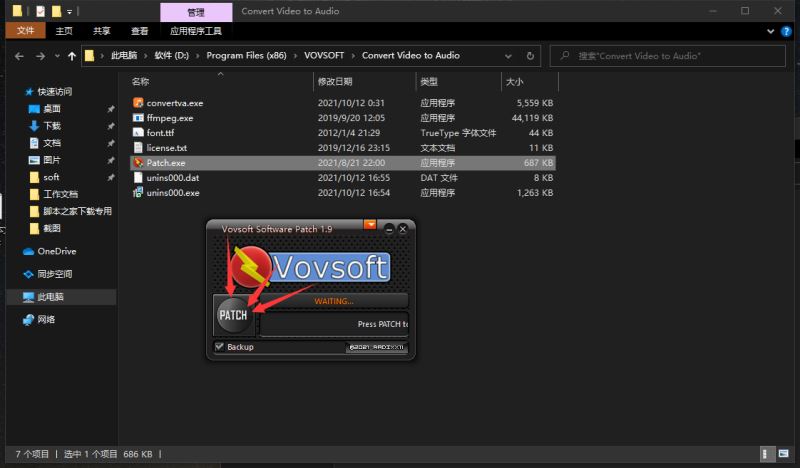
Task: Go up one folder level
Action: coord(72,56)
